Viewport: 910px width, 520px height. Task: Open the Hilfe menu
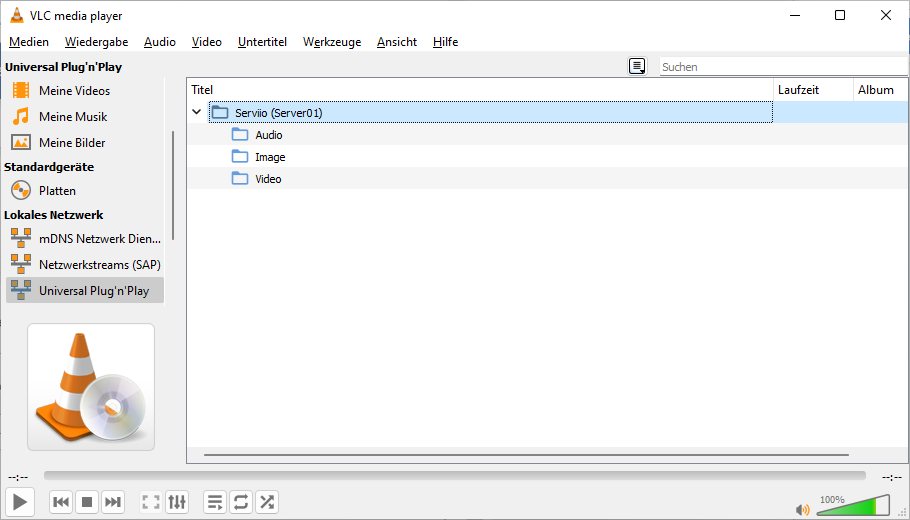[x=445, y=42]
